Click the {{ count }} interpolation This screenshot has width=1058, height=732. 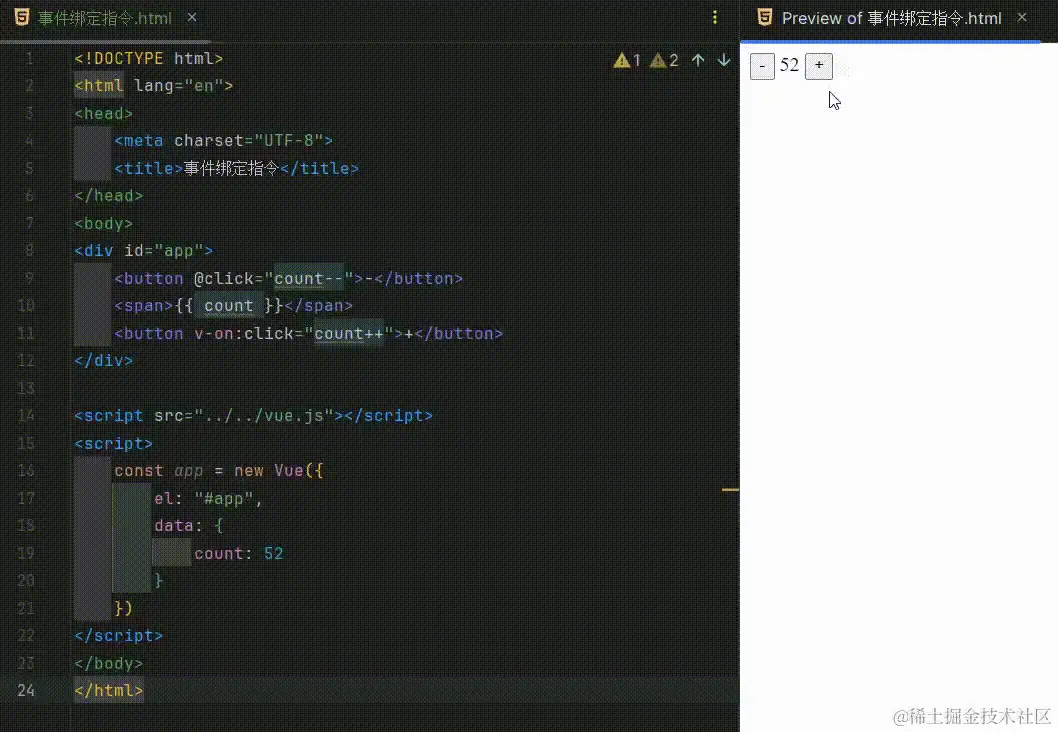[x=229, y=306]
